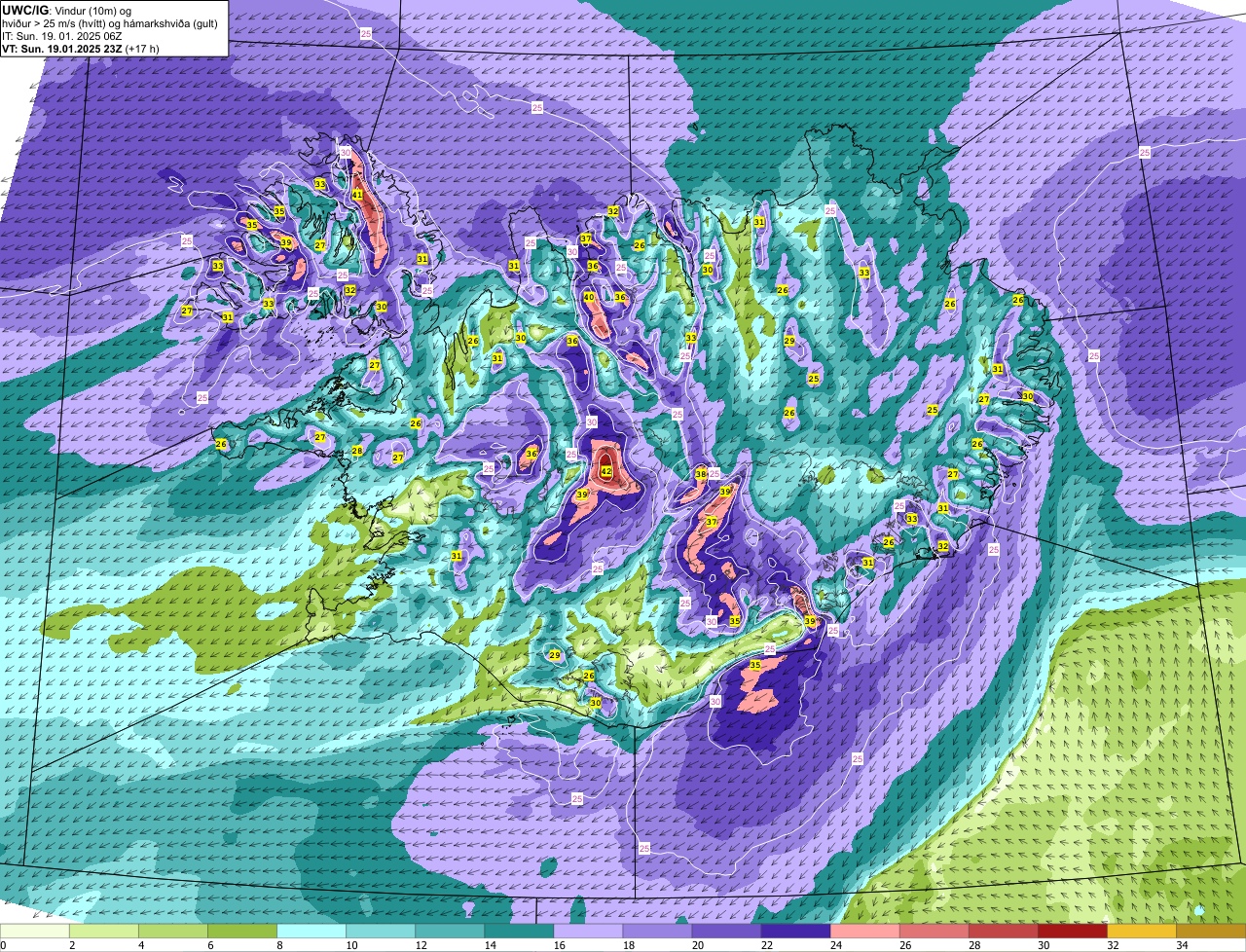This screenshot has width=1246, height=952.
Task: Select the light green 2–4 m/s legend swatch
Action: [x=104, y=932]
